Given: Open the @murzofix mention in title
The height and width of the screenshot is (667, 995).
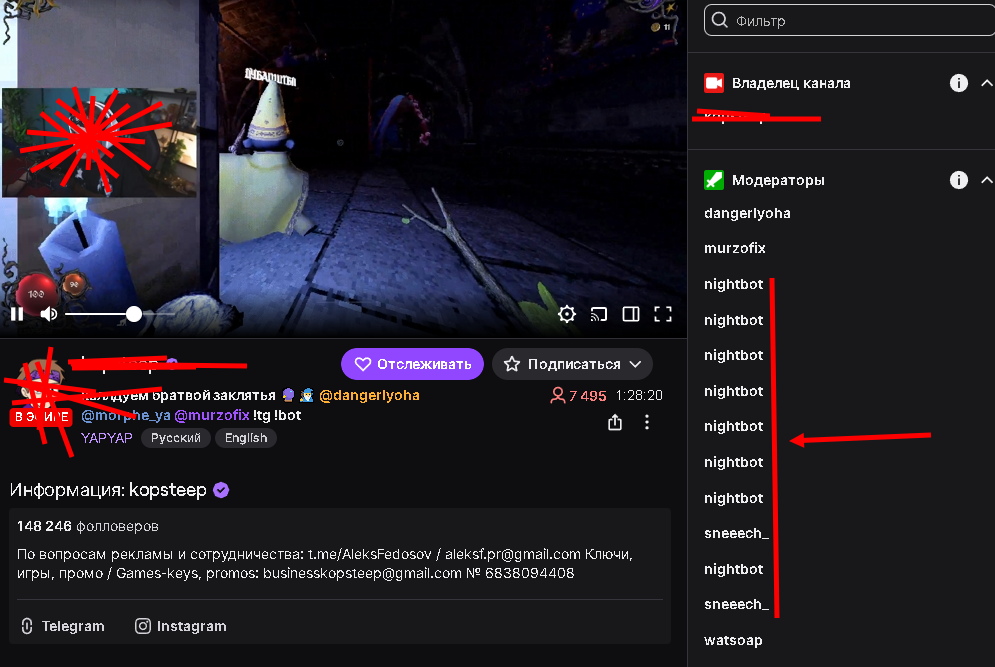Looking at the screenshot, I should [212, 416].
